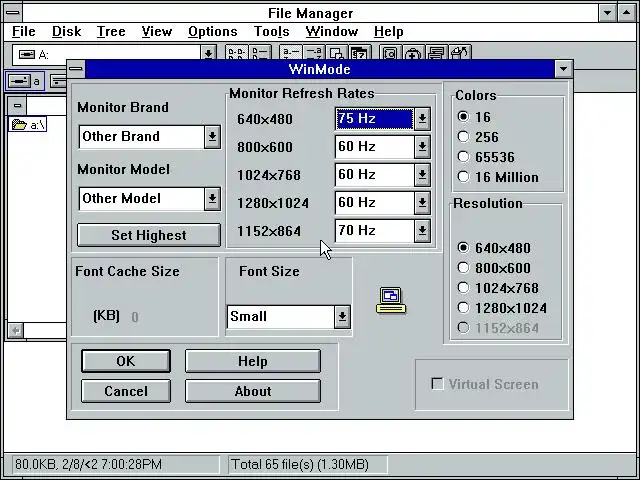This screenshot has height=480, width=640.
Task: Click the Other Model text field
Action: [142, 198]
